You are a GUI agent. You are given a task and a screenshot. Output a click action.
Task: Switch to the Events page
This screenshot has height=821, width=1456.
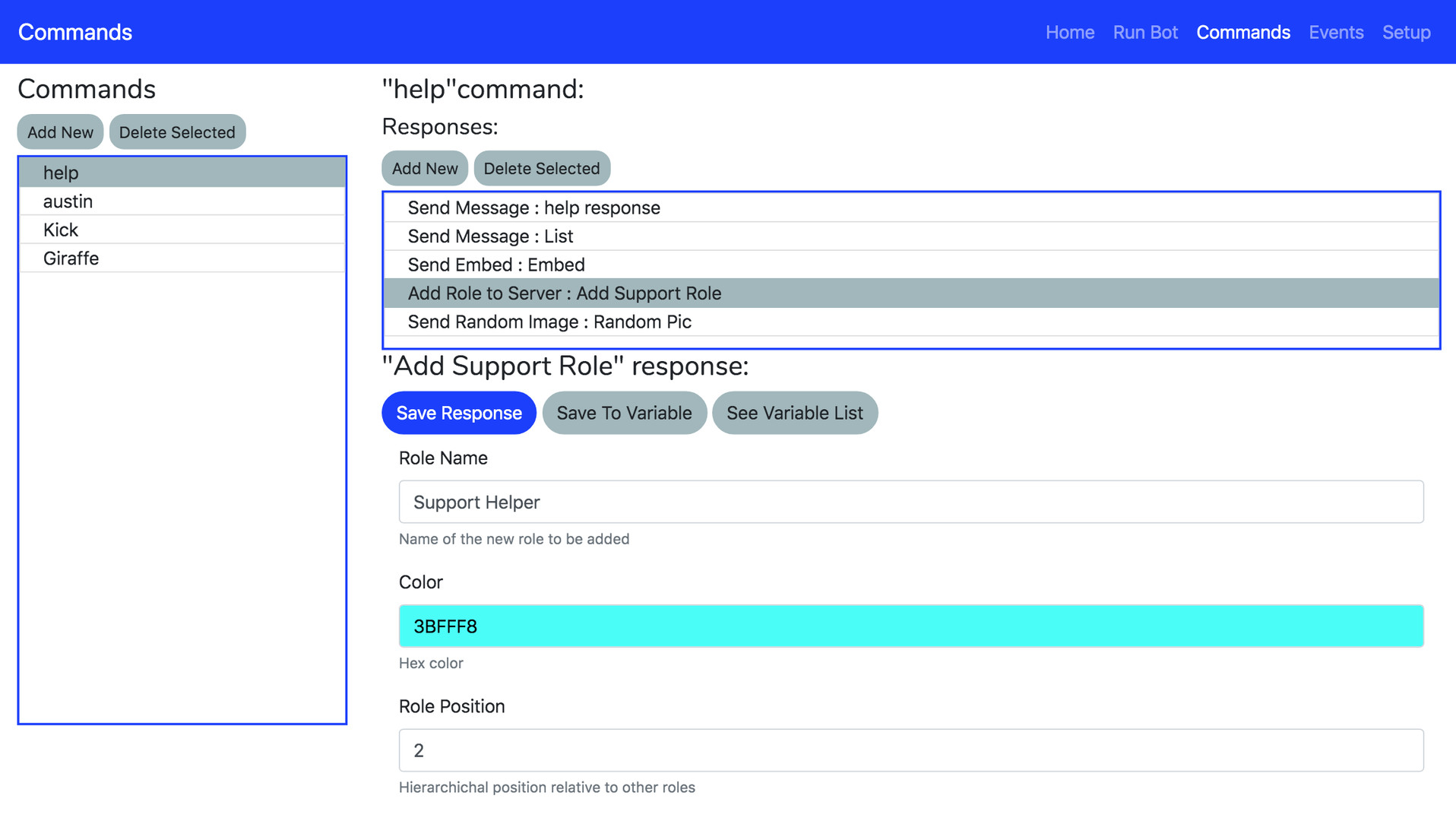1335,32
